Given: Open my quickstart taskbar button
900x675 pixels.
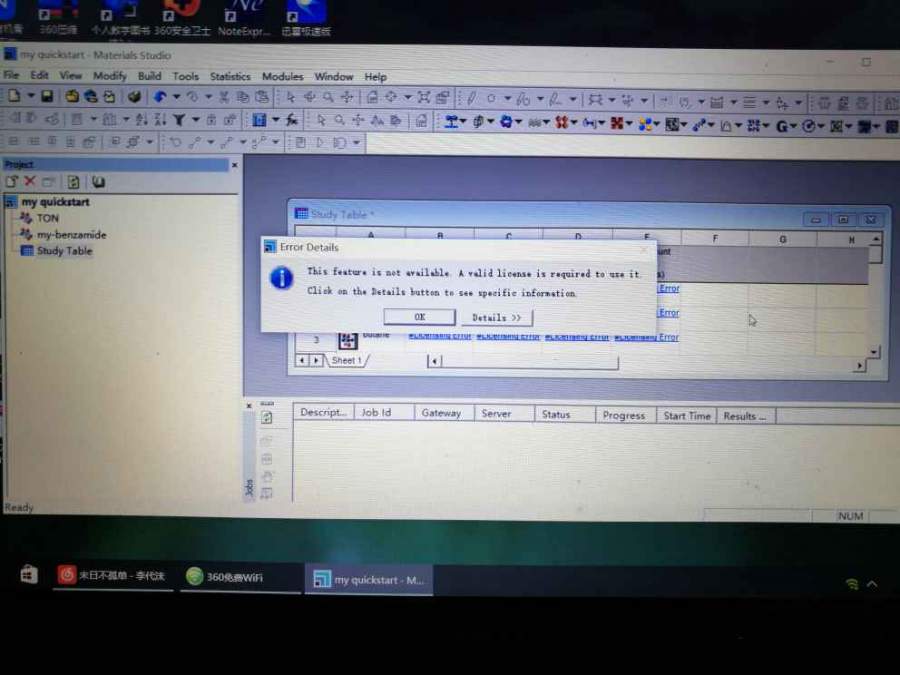Looking at the screenshot, I should pyautogui.click(x=369, y=580).
